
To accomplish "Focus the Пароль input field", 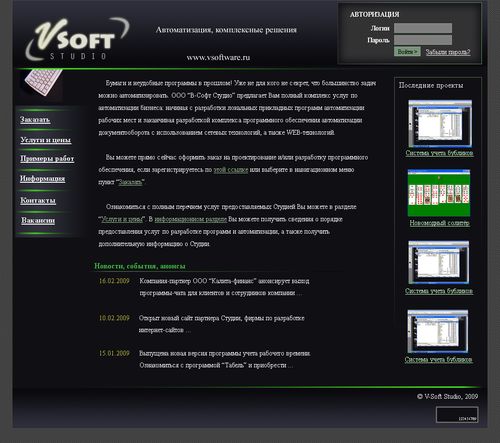I will pyautogui.click(x=423, y=40).
